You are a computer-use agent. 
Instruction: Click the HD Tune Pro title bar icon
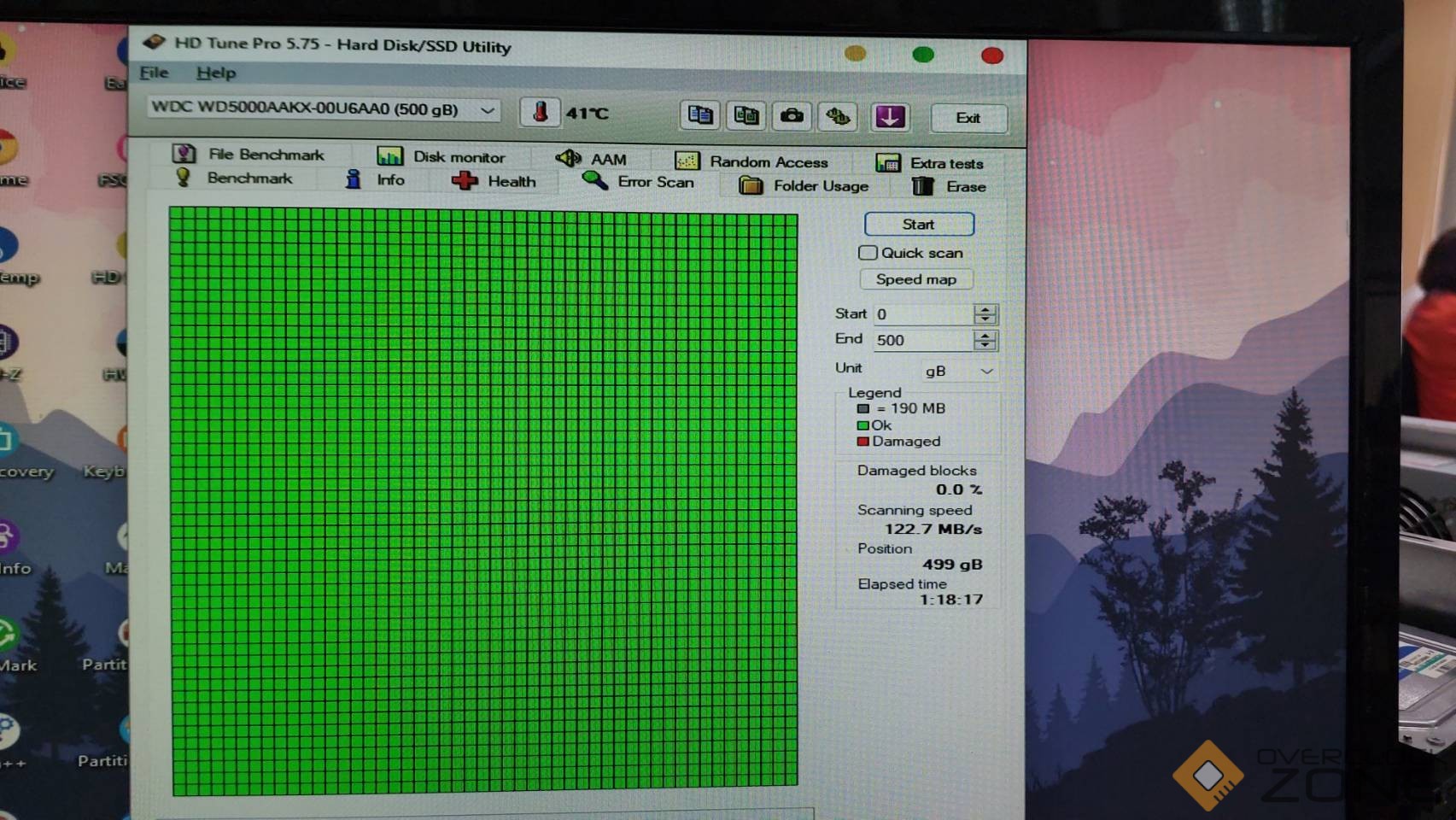pyautogui.click(x=154, y=41)
